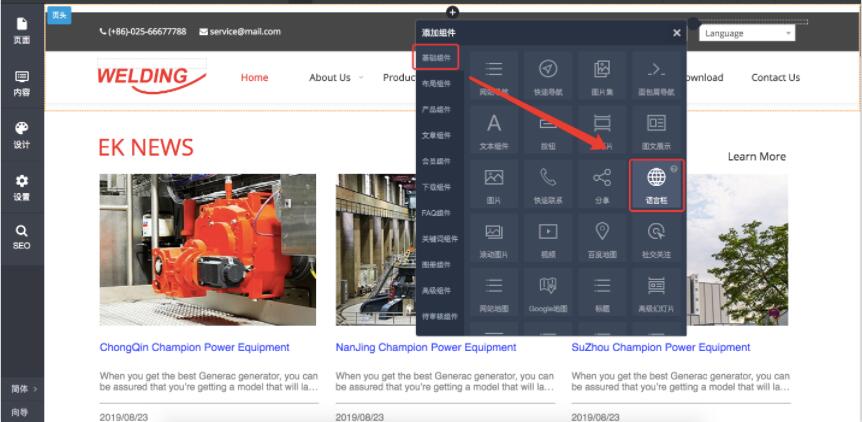The image size is (862, 422).
Task: Open the Language dropdown in header
Action: point(747,33)
